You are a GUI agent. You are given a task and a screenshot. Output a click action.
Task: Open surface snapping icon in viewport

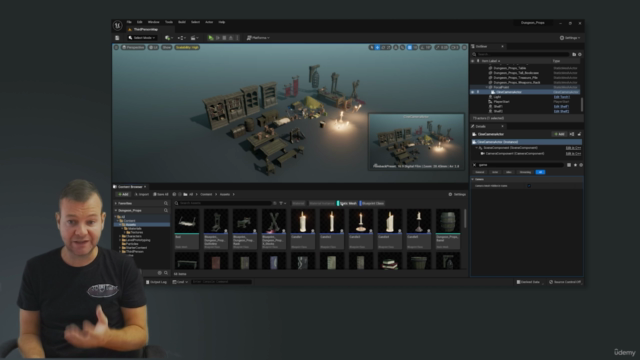402,47
